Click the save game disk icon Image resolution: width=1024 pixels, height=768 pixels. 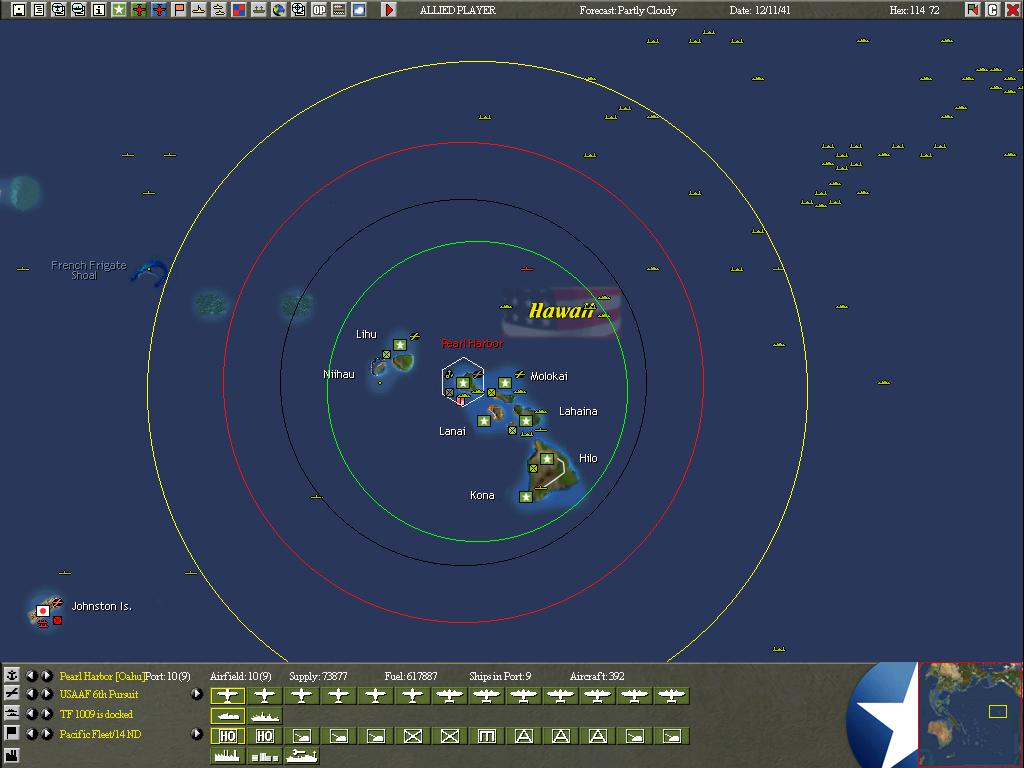pos(18,10)
